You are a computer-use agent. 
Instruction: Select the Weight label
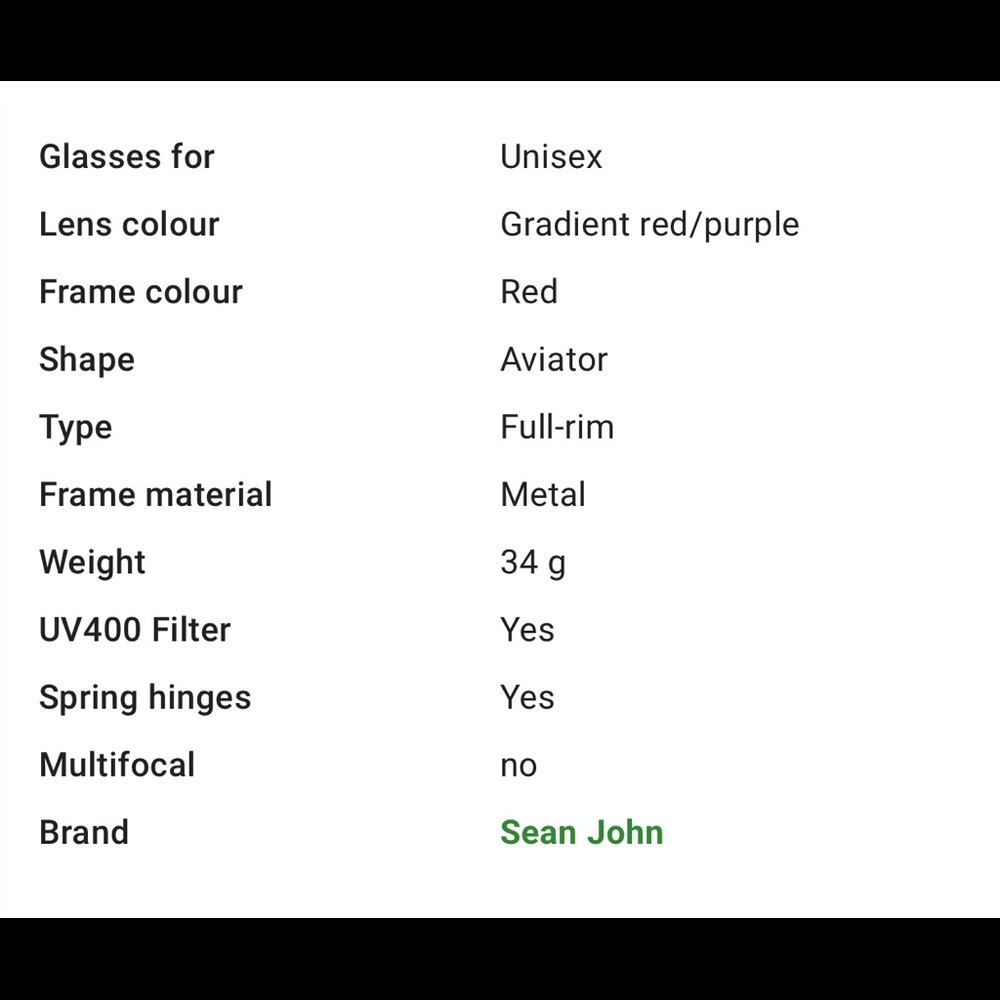click(x=92, y=564)
